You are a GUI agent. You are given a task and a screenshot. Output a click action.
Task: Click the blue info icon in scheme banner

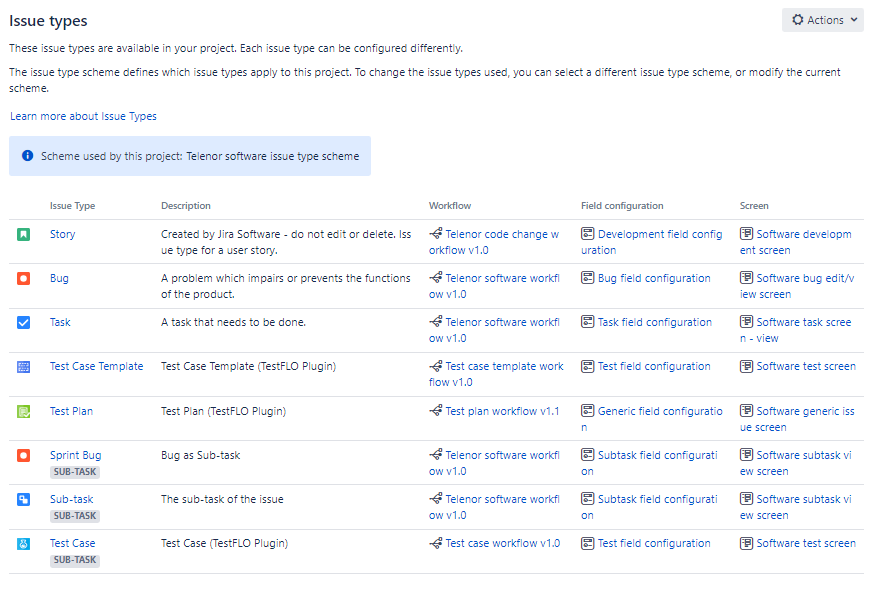click(x=28, y=156)
